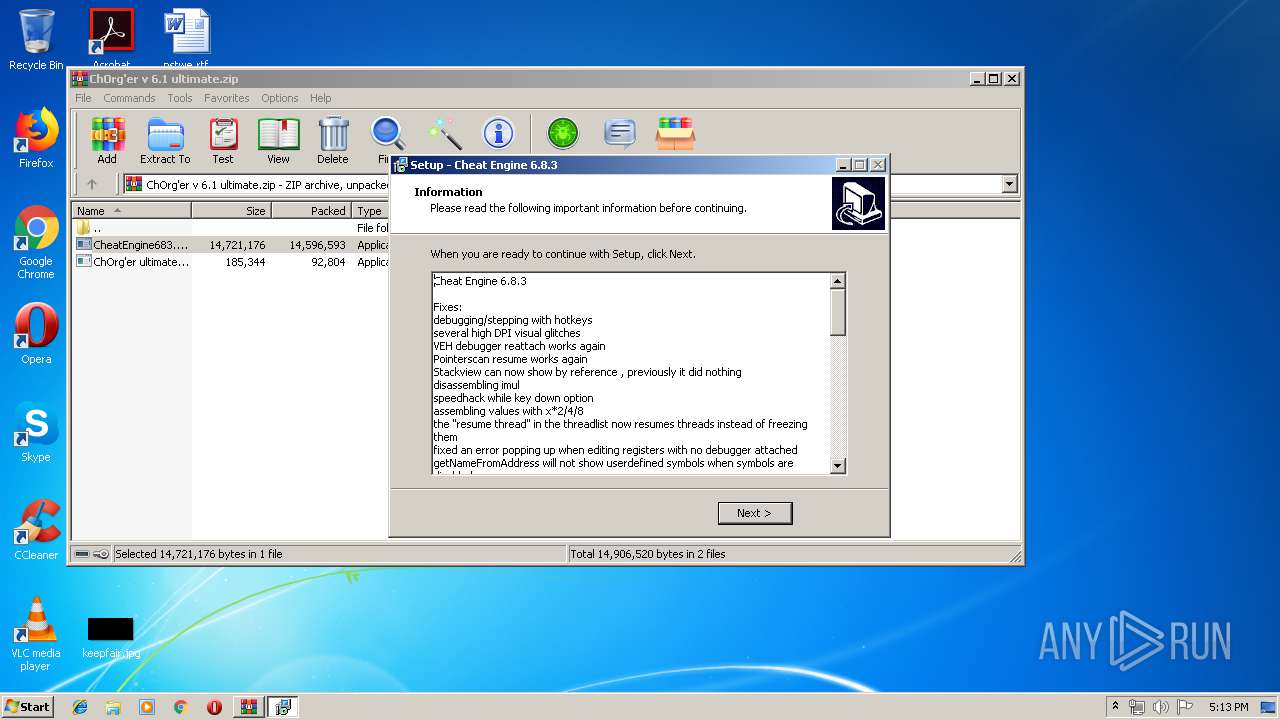The image size is (1280, 720).
Task: Click the 92,804 packed size cell
Action: 327,262
